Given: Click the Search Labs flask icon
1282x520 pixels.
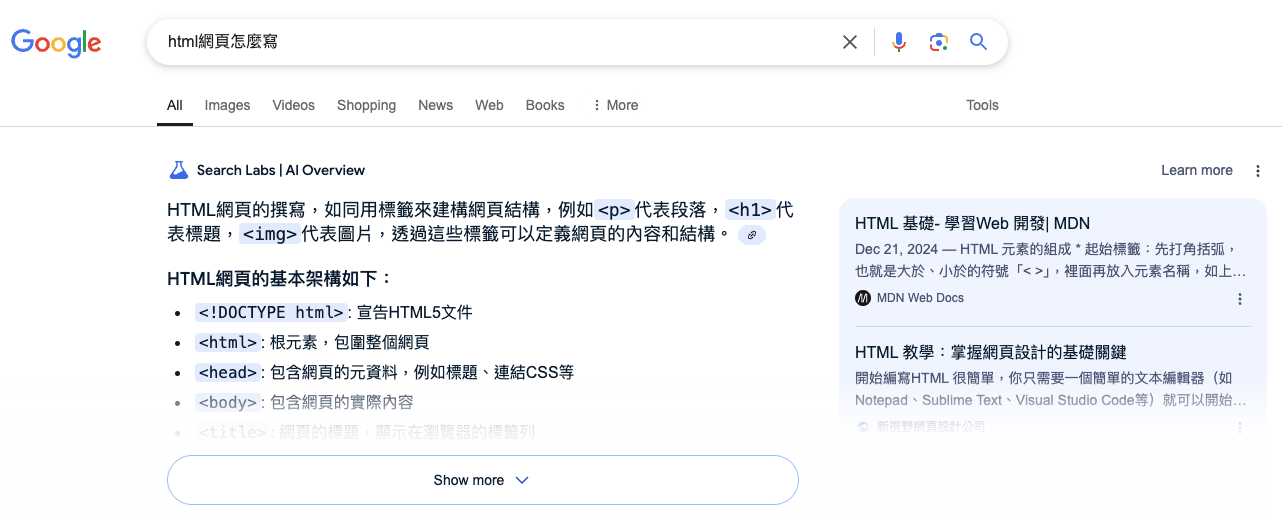Looking at the screenshot, I should click(x=179, y=170).
